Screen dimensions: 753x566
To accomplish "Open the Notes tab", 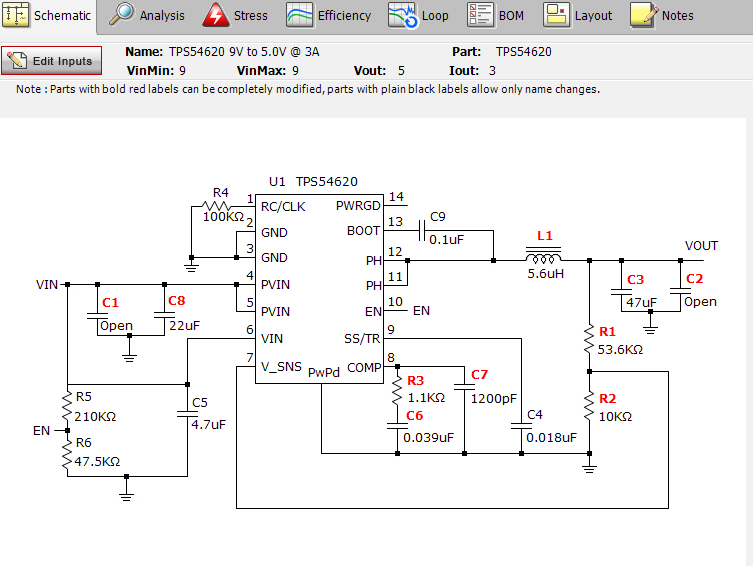I will 662,16.
